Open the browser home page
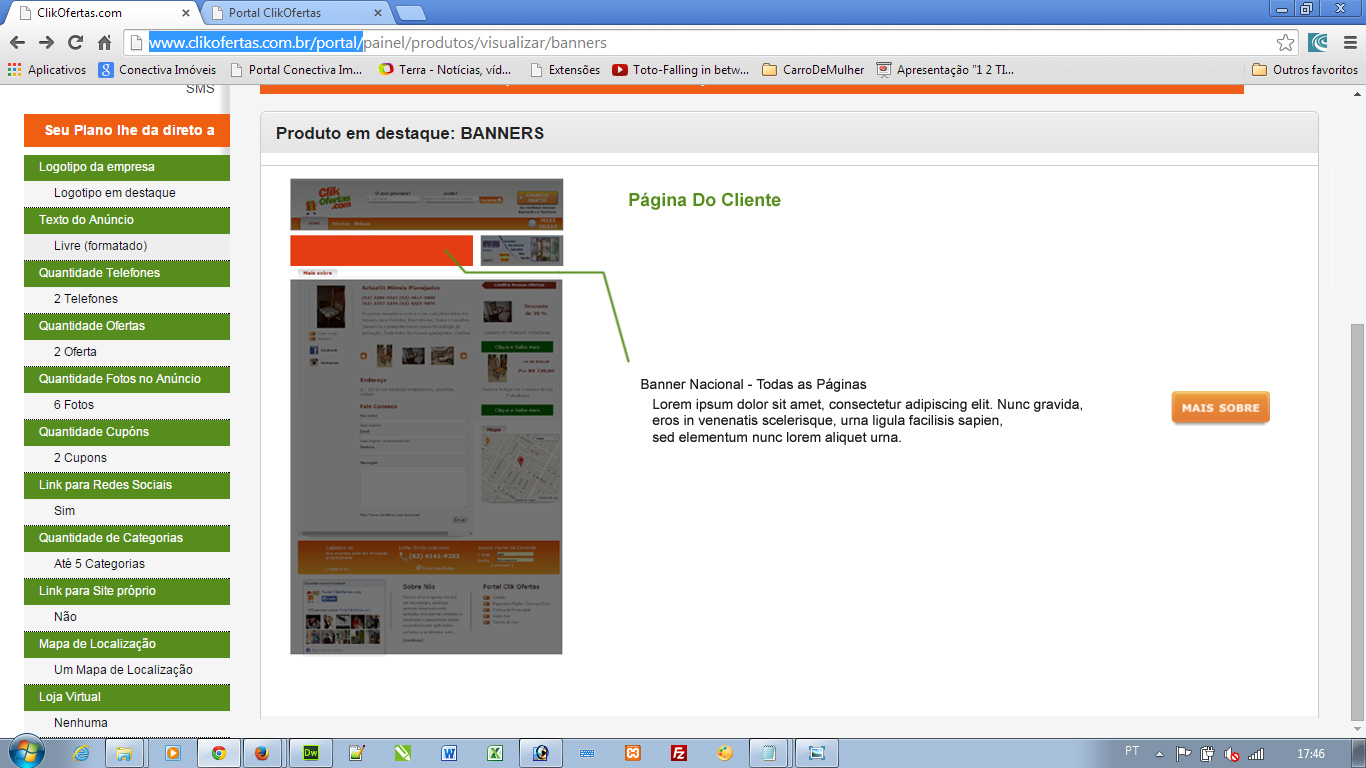 (104, 43)
